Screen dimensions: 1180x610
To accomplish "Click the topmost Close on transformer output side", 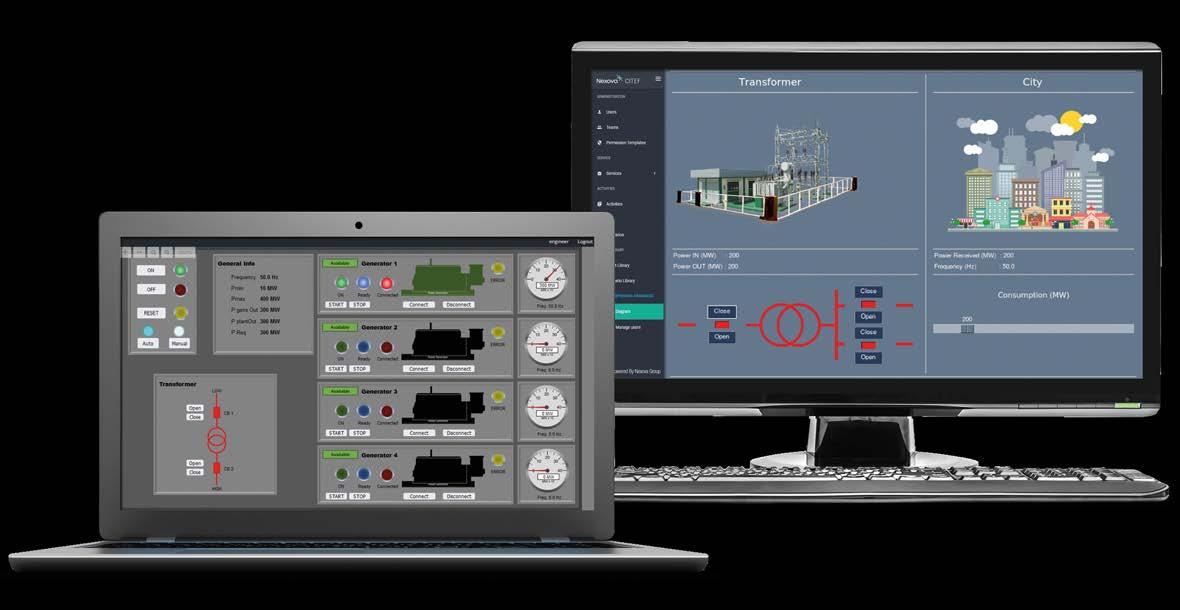I will [x=868, y=291].
